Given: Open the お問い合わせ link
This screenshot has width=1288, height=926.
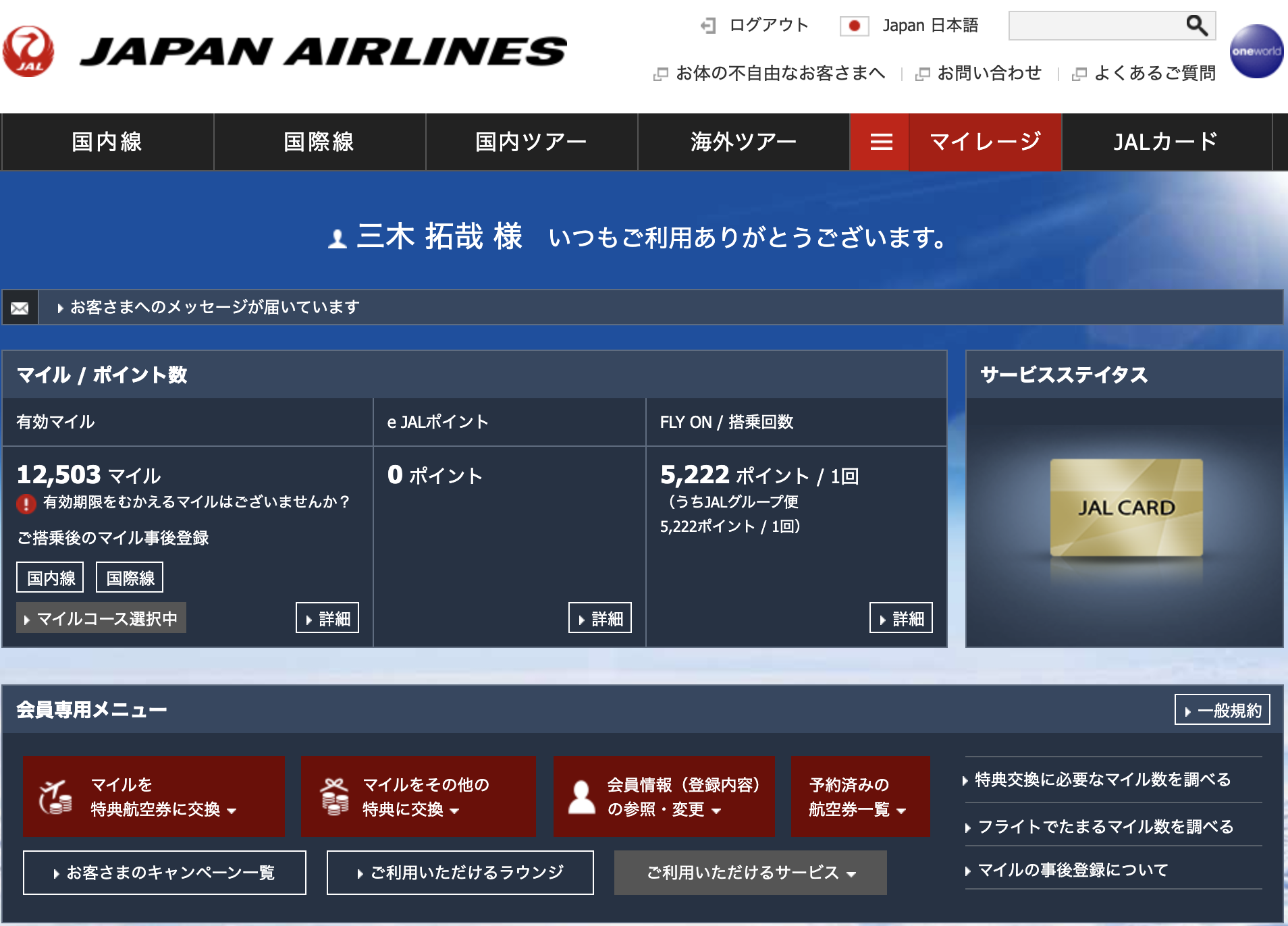Looking at the screenshot, I should 989,73.
